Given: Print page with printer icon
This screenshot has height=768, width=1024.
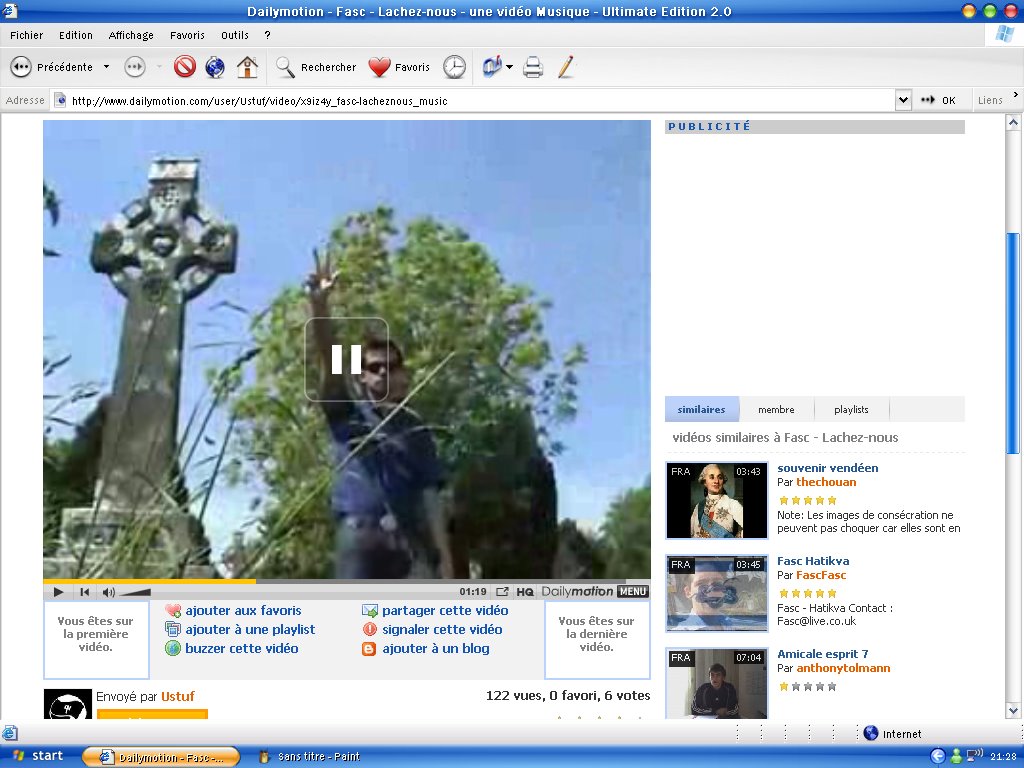Looking at the screenshot, I should (x=533, y=67).
